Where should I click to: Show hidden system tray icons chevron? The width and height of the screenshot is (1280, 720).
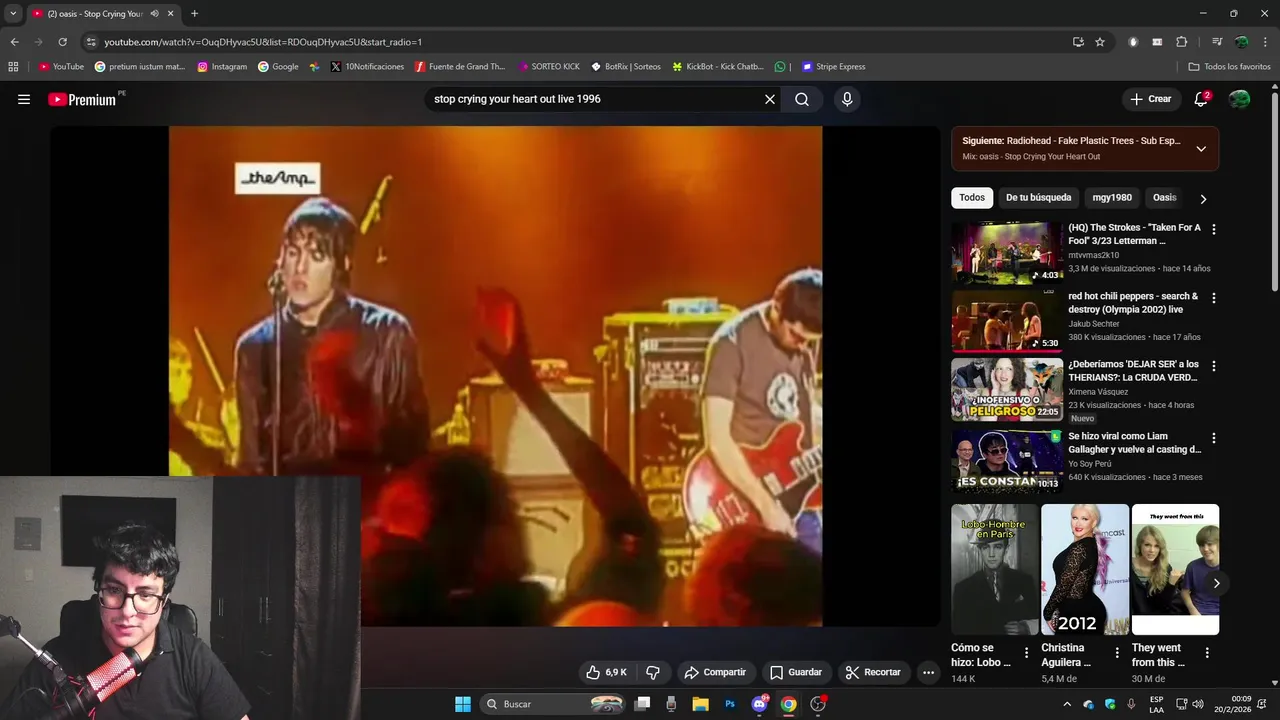coord(1067,704)
